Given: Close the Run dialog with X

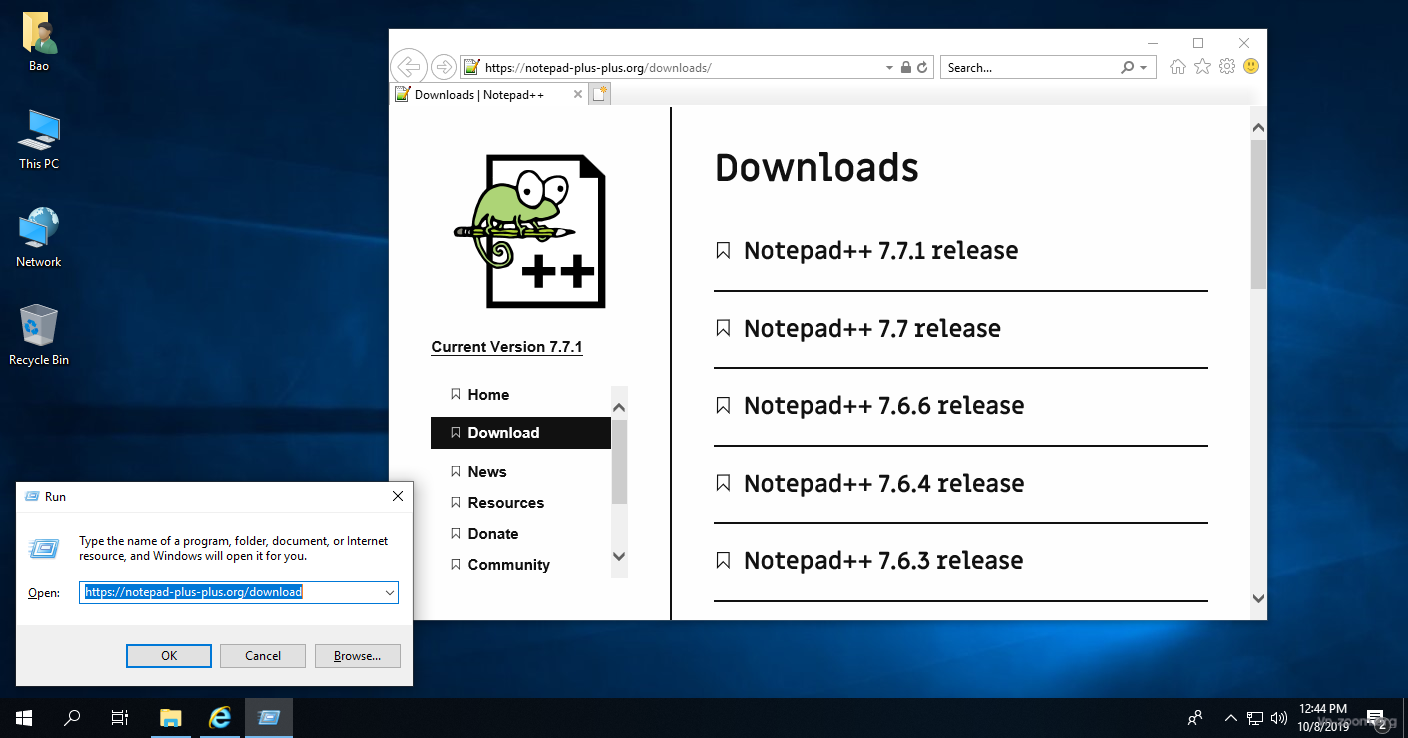Looking at the screenshot, I should [397, 496].
